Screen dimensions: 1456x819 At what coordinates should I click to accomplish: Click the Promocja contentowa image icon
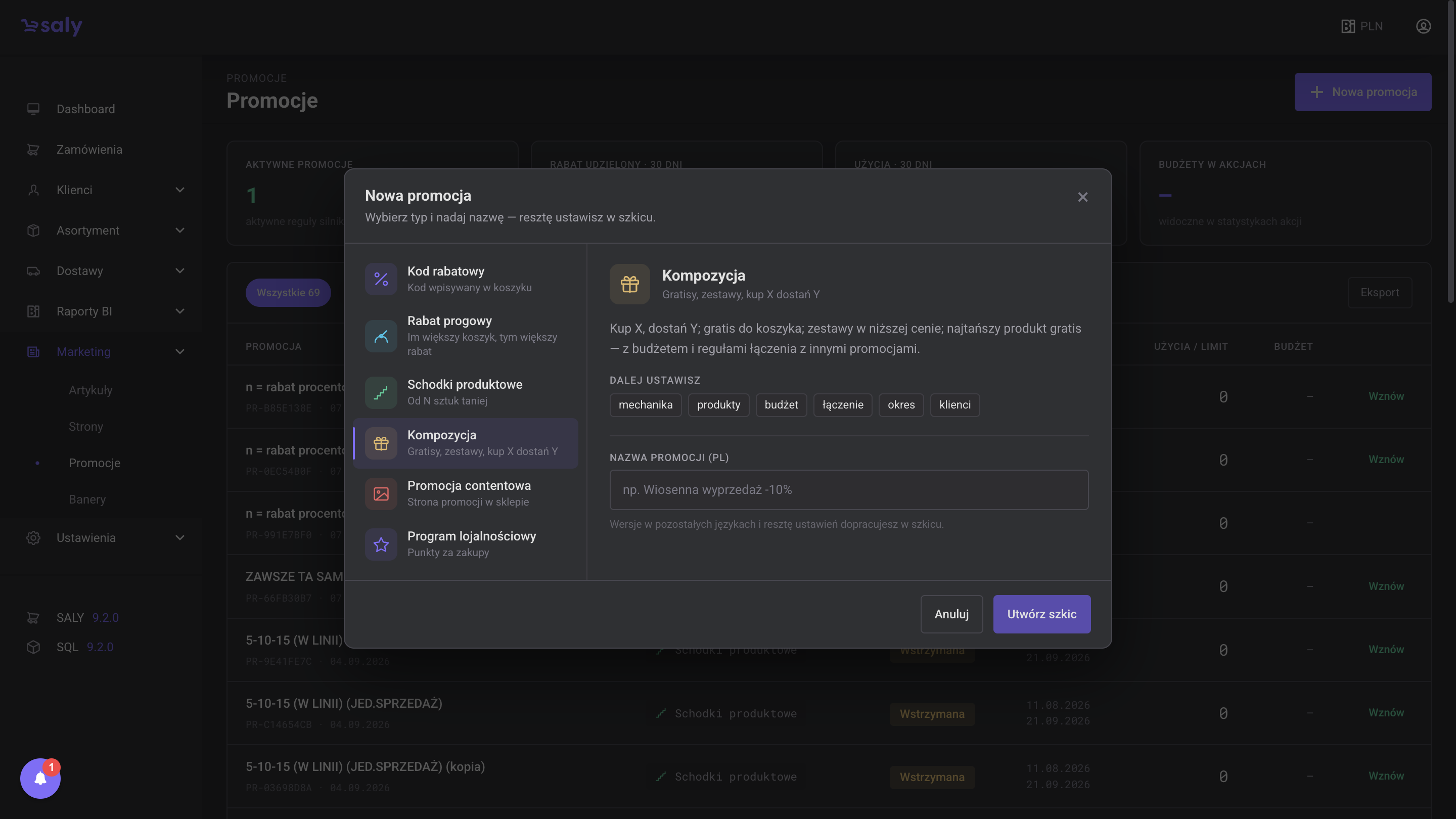click(x=381, y=494)
